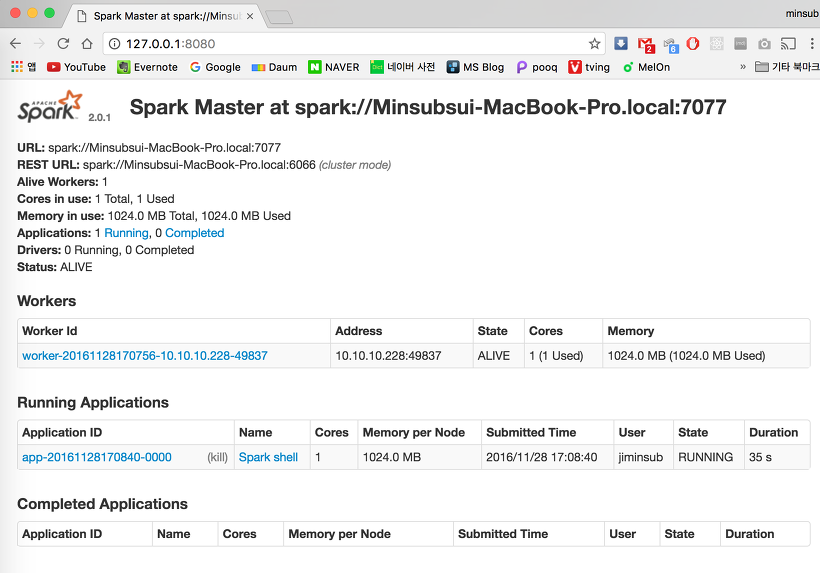The height and width of the screenshot is (573, 820).
Task: Expand hidden bookmarks with the chevron
Action: 743,67
